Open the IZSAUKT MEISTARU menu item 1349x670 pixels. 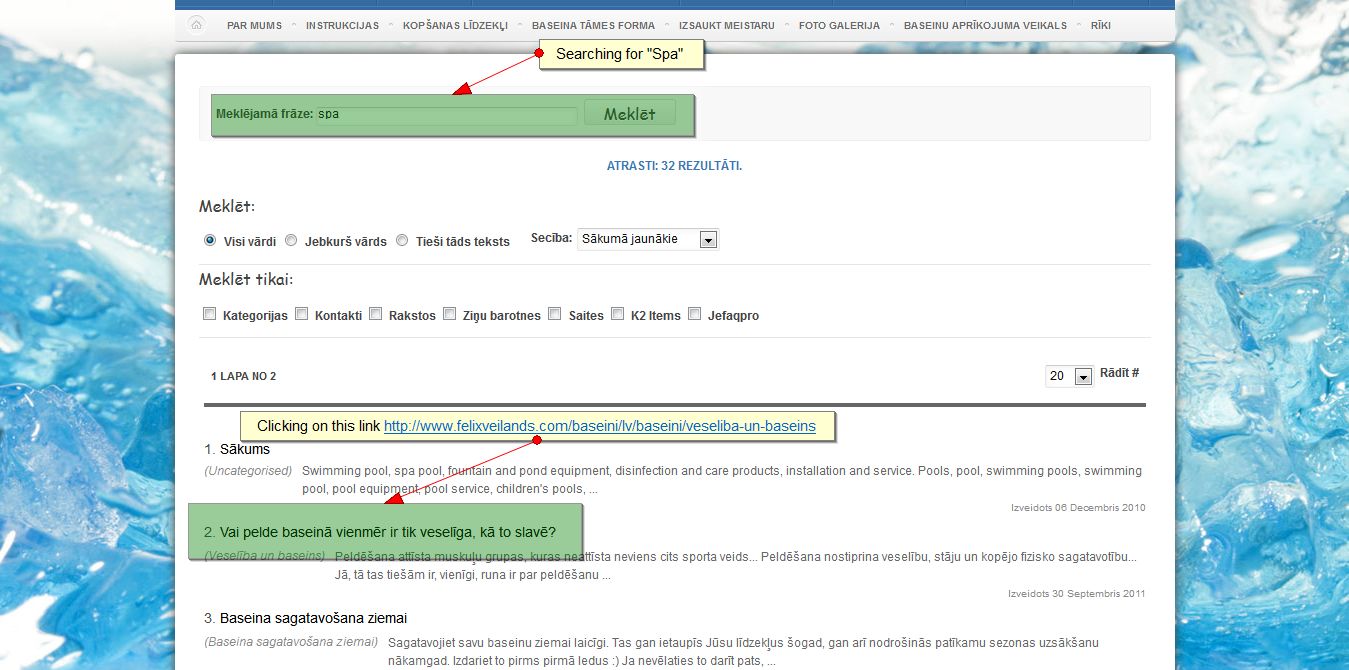pos(727,26)
